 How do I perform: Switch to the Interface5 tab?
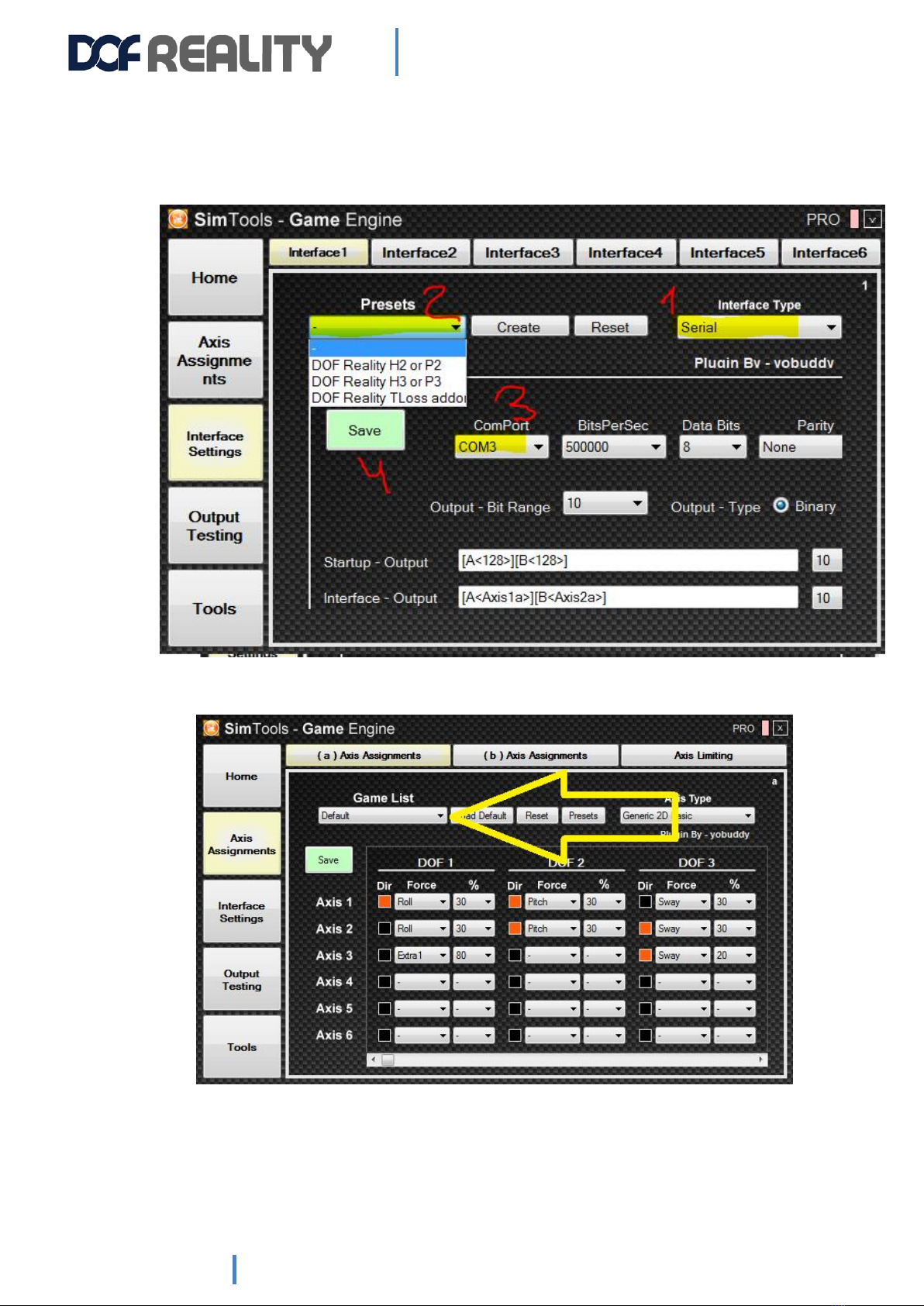tap(727, 253)
